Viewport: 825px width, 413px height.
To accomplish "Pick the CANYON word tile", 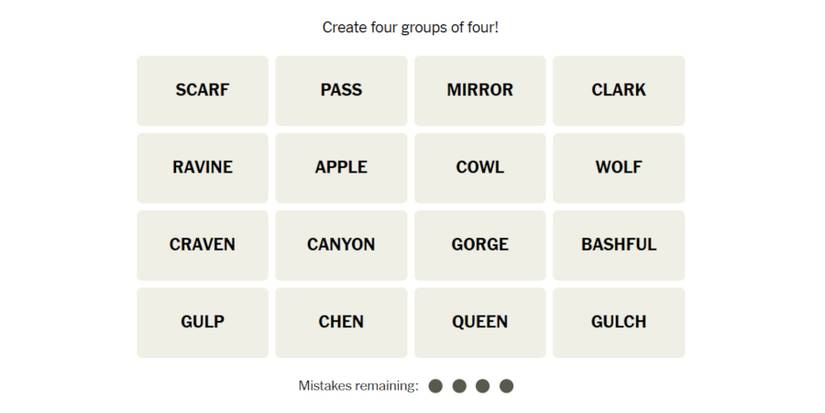I will (341, 245).
